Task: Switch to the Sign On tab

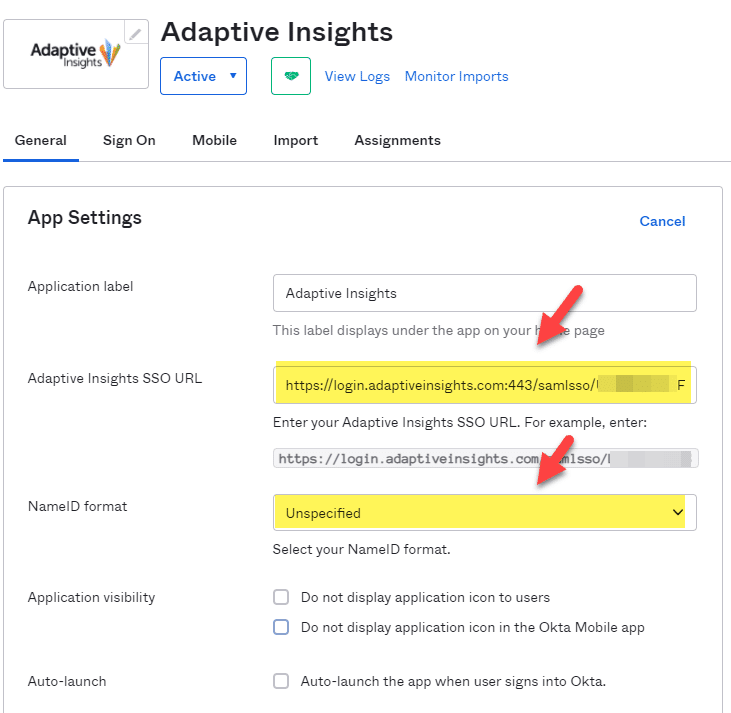Action: tap(129, 141)
